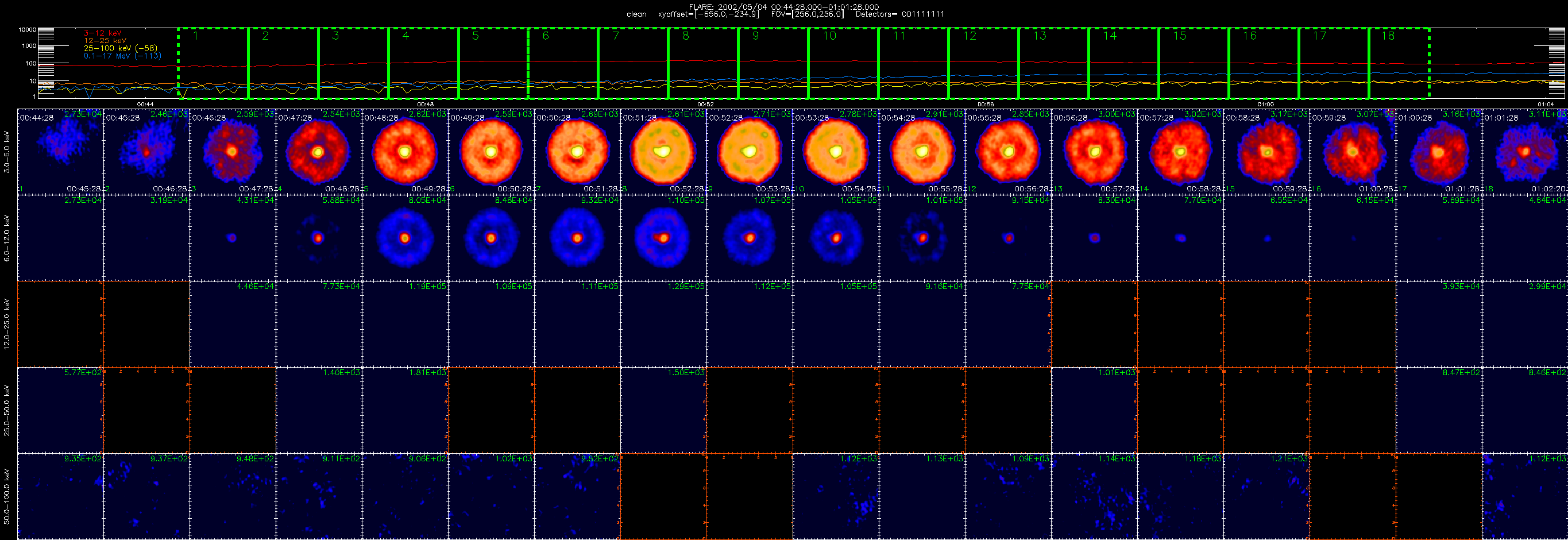Open the 3-6 keV image starting 00:46:28
This screenshot has width=1568, height=540.
[x=233, y=152]
